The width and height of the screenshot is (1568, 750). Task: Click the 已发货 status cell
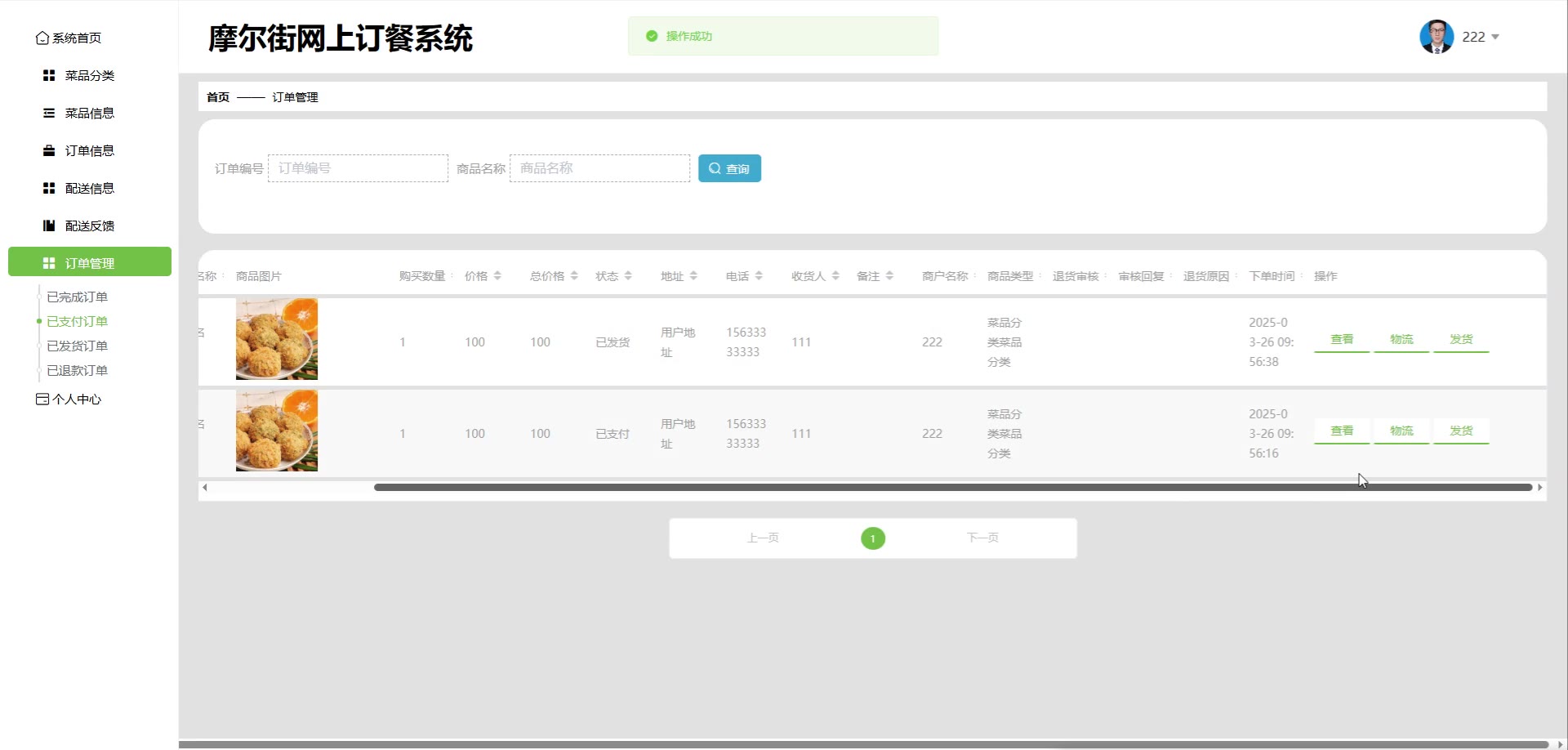pos(612,342)
